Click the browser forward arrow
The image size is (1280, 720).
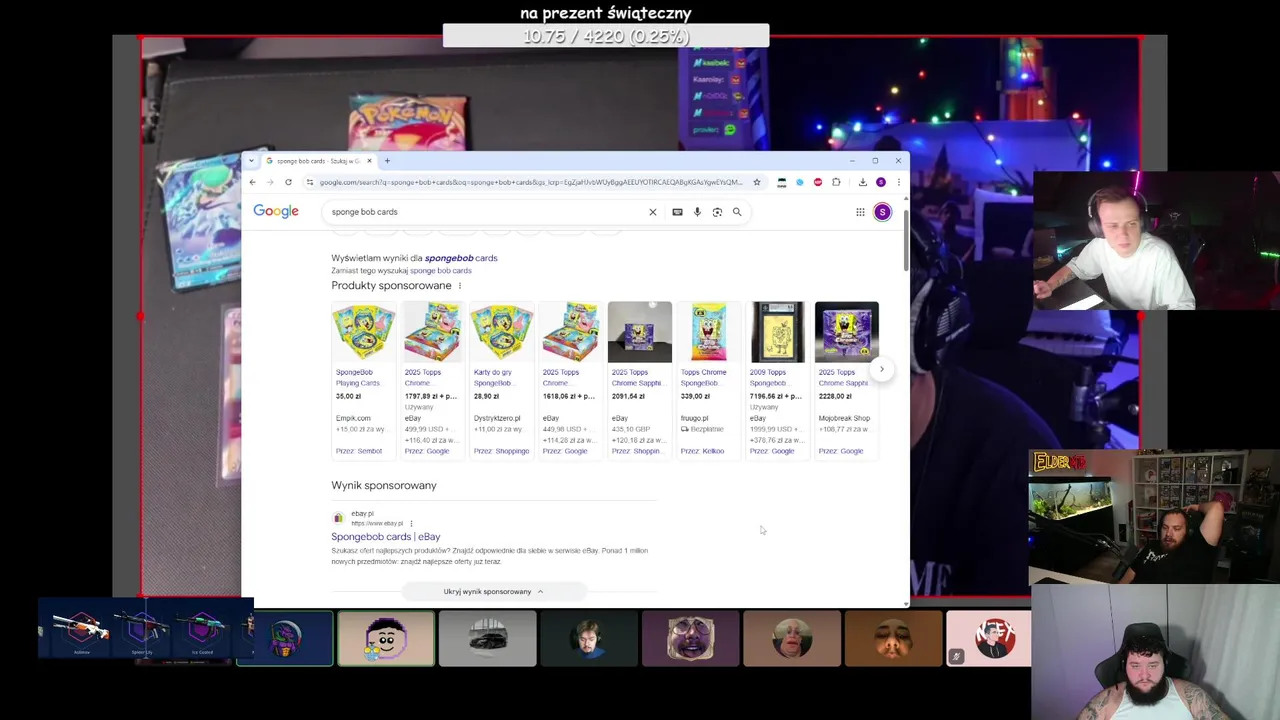pyautogui.click(x=270, y=182)
